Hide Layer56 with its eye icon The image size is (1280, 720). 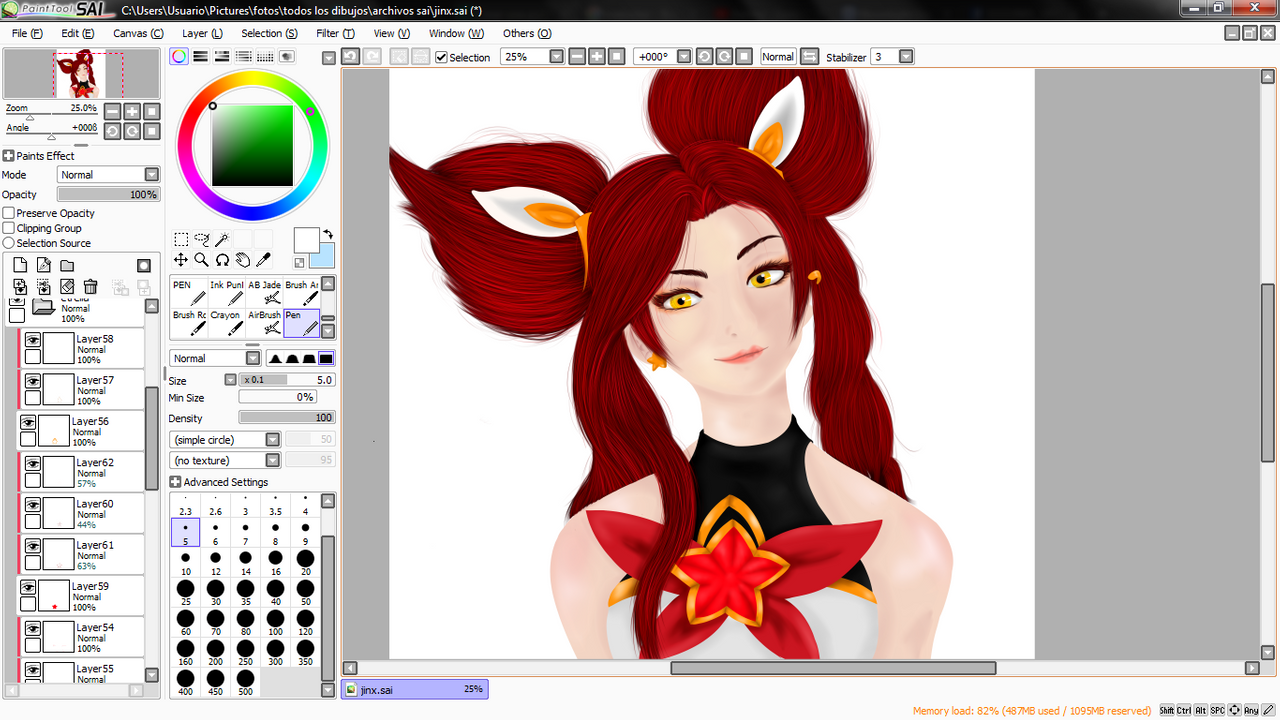pos(28,422)
